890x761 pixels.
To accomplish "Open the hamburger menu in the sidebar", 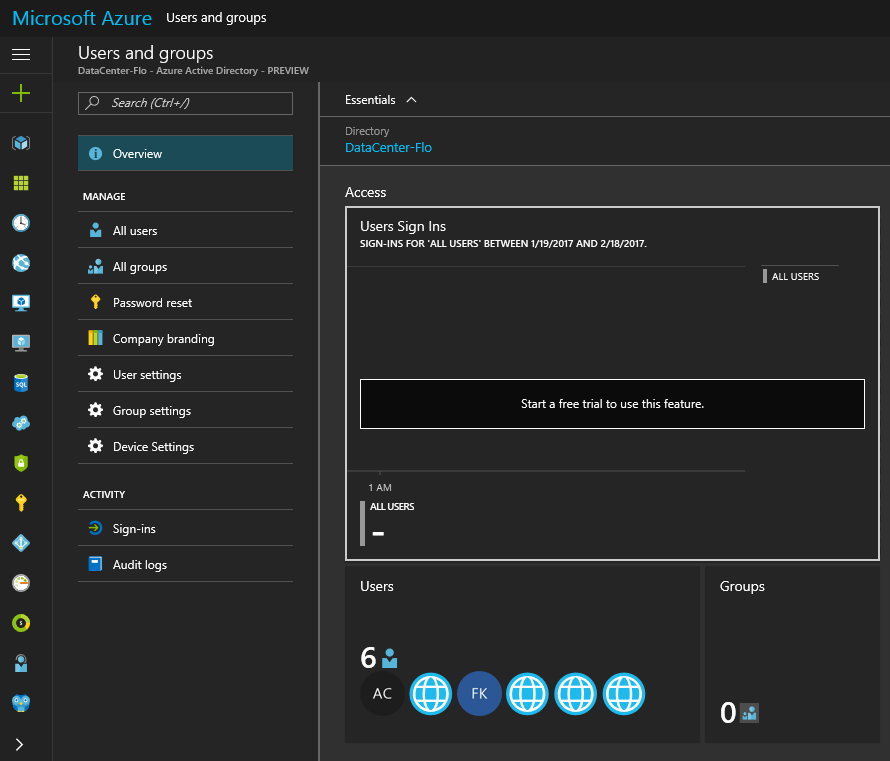I will tap(21, 54).
